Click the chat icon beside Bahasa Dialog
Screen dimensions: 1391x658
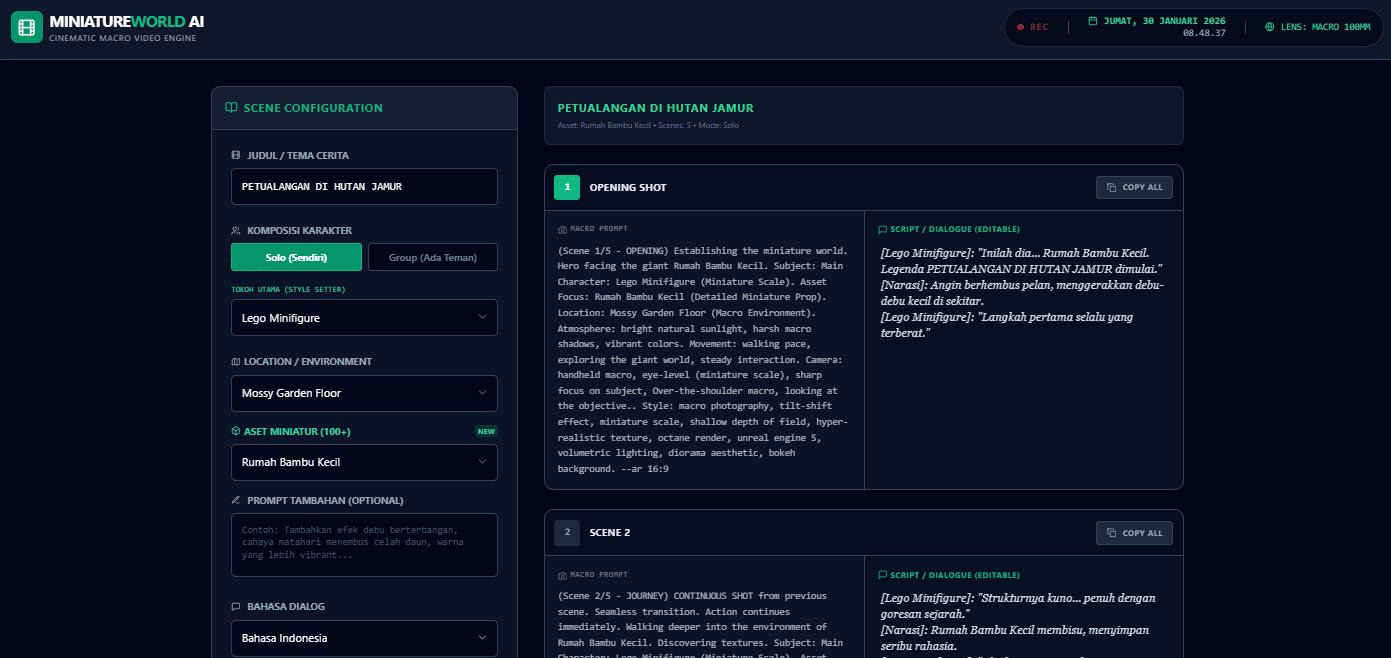click(x=236, y=606)
